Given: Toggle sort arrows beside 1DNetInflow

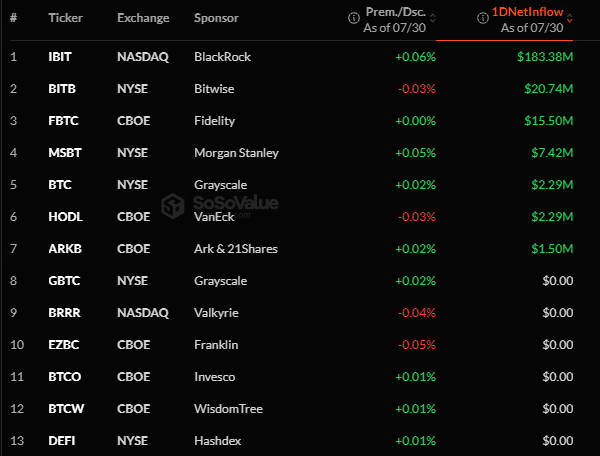Looking at the screenshot, I should tap(570, 18).
